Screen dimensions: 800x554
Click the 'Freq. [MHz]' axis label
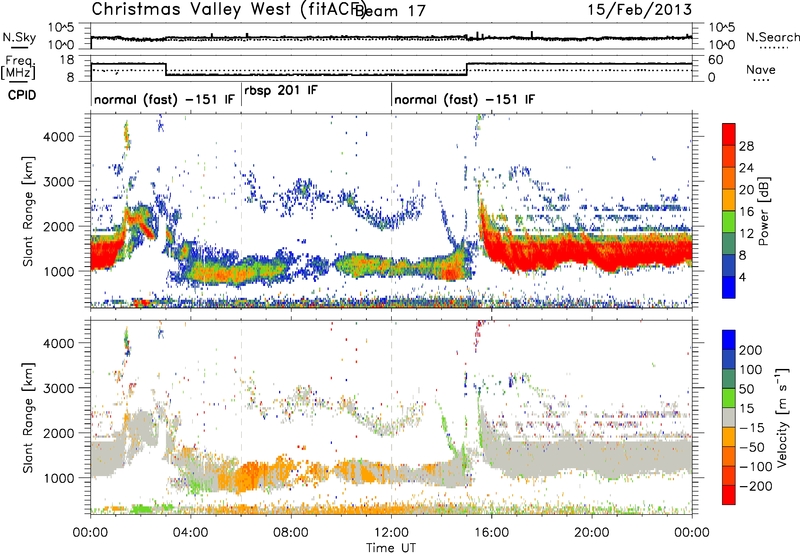(18, 67)
